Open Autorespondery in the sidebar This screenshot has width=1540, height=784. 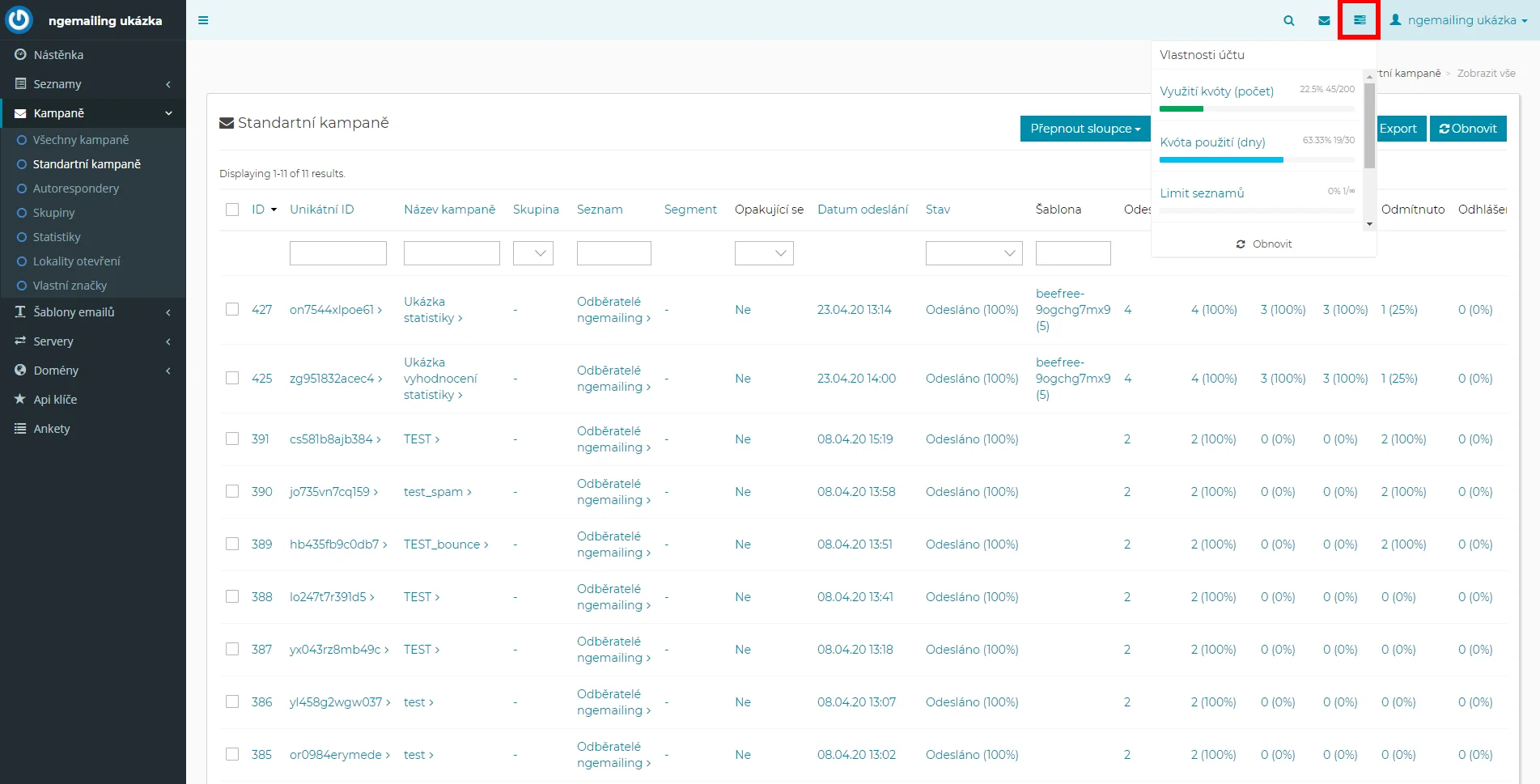[75, 189]
